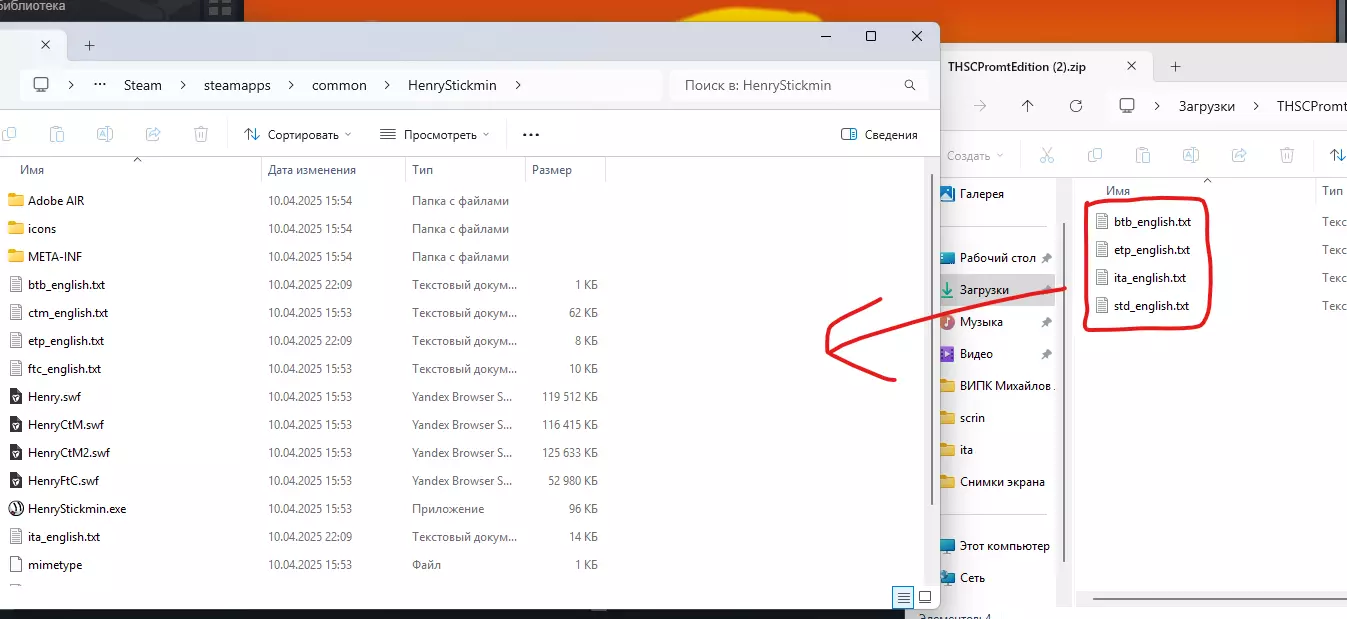Click the Sort arrows icon in the zip window
Image resolution: width=1347 pixels, height=619 pixels.
click(1337, 155)
